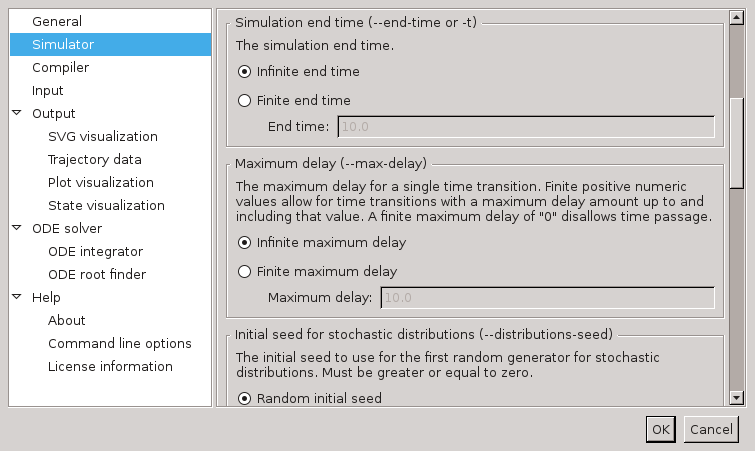
Task: Choose Finite maximum delay radio button
Action: click(245, 271)
